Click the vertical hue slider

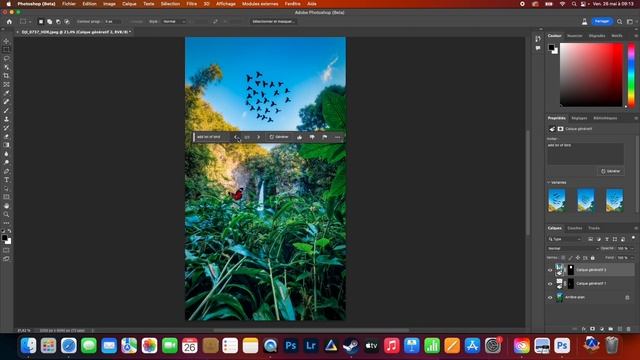click(x=631, y=75)
